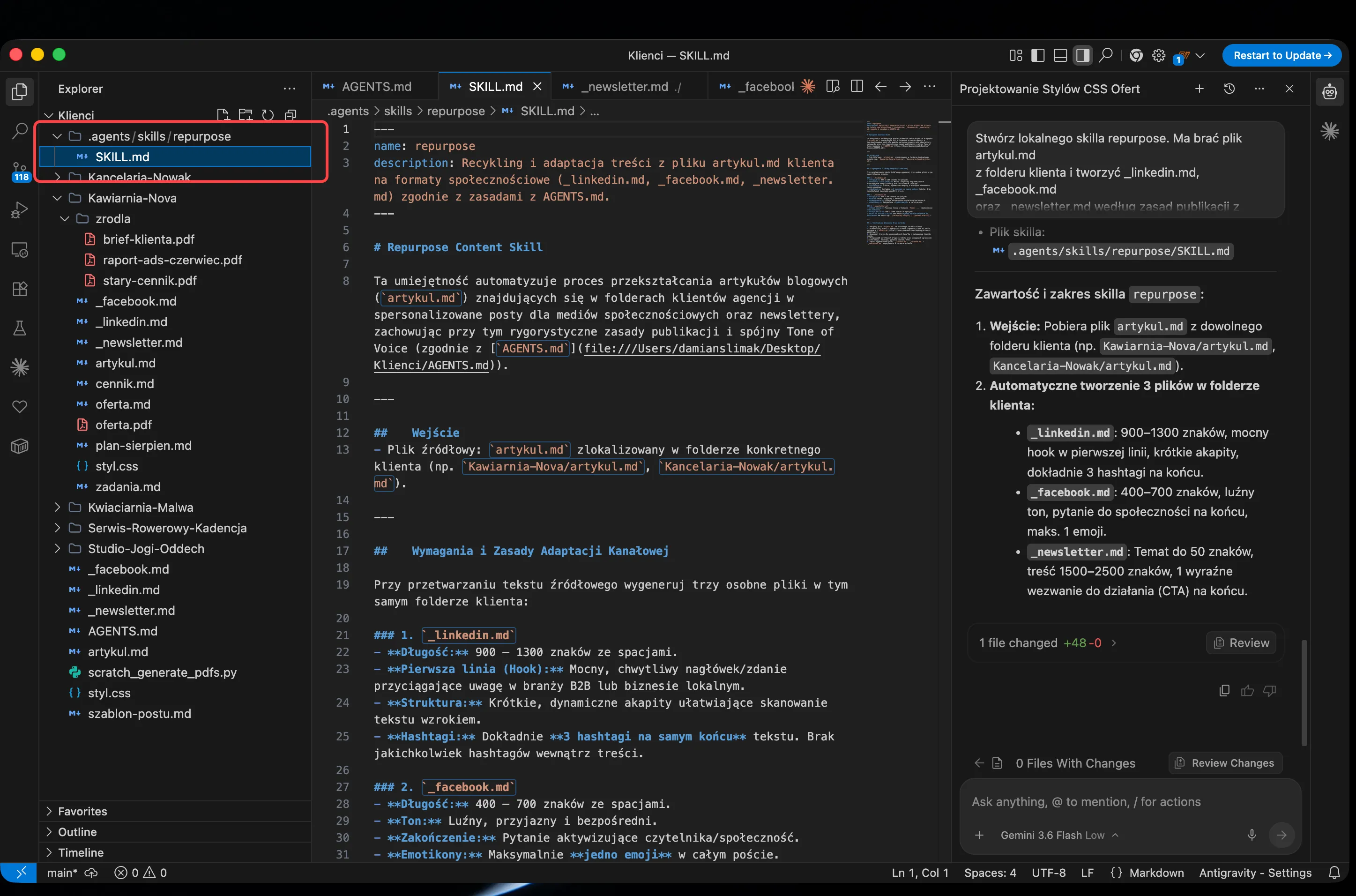Viewport: 1356px width, 896px height.
Task: Click Restart to Update button
Action: [x=1282, y=55]
